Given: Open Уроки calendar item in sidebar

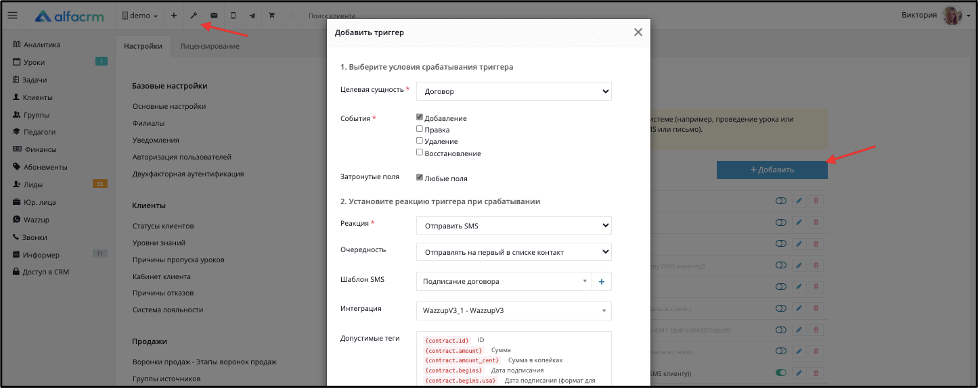Looking at the screenshot, I should 29,62.
